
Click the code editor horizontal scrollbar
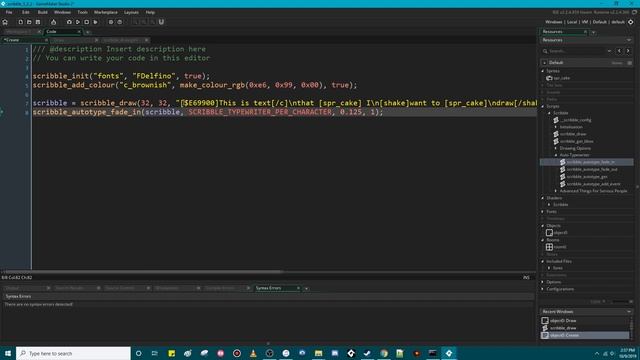pyautogui.click(x=143, y=271)
